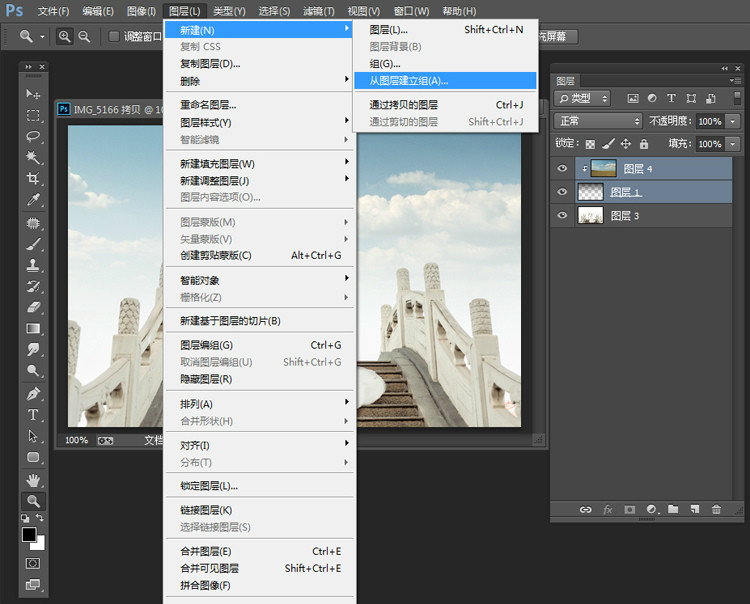Click the foreground color black swatch
The width and height of the screenshot is (750, 604).
click(x=29, y=535)
